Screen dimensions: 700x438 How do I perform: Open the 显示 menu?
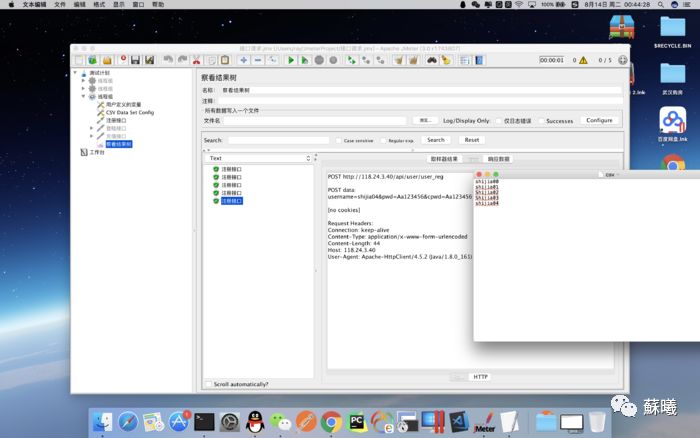(119, 4)
